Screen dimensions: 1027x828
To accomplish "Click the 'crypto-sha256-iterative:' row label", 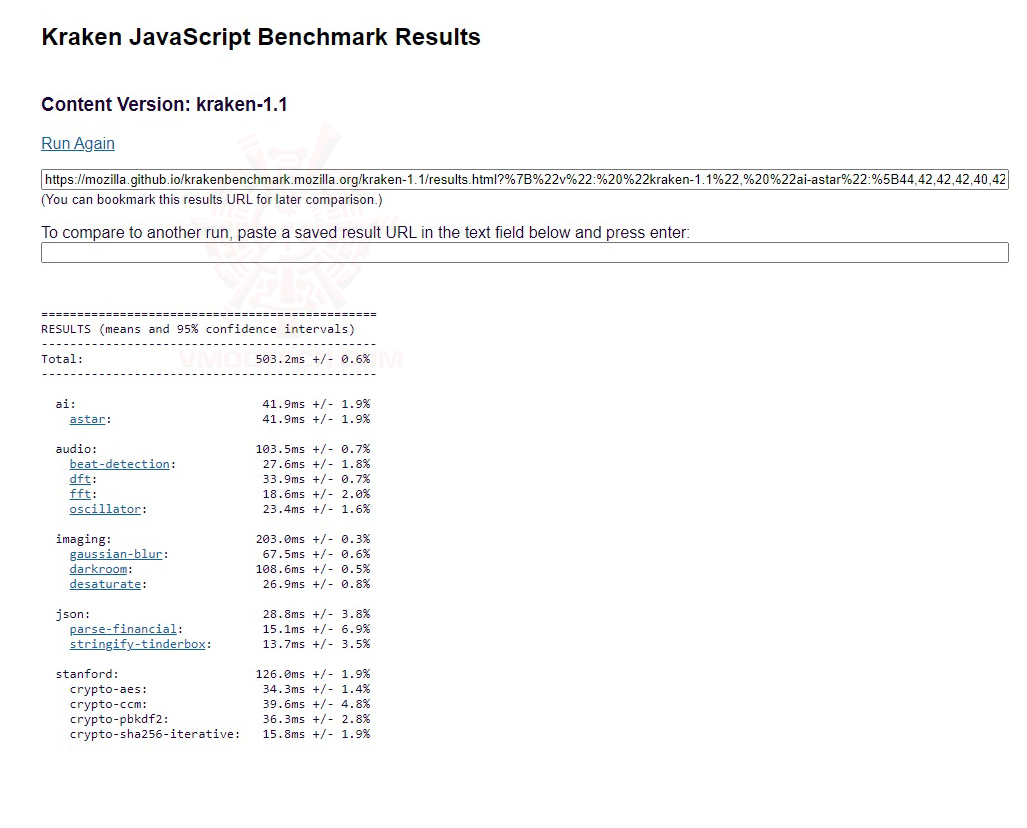I will (155, 734).
